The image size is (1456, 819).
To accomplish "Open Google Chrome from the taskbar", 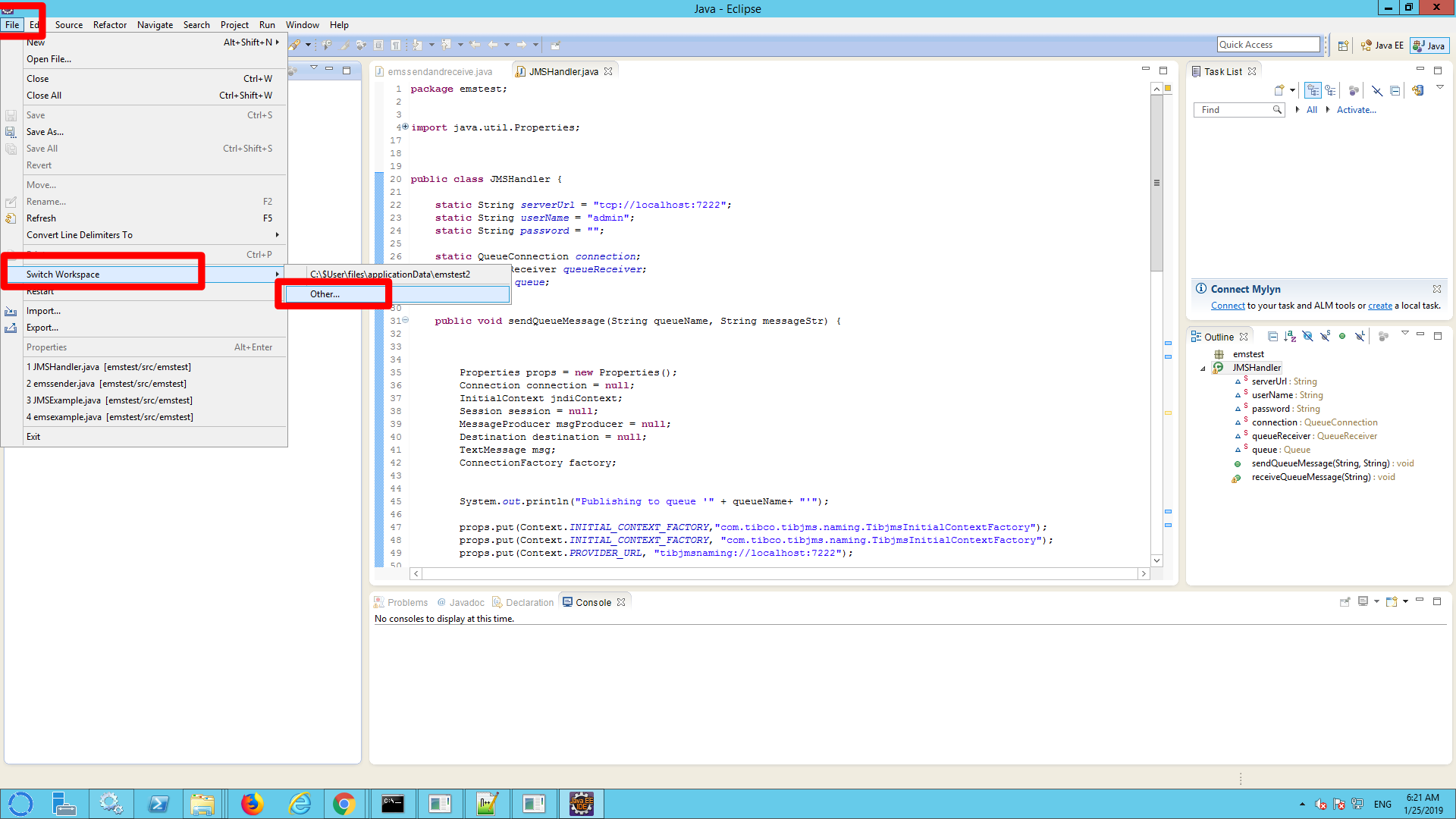I will [x=344, y=804].
